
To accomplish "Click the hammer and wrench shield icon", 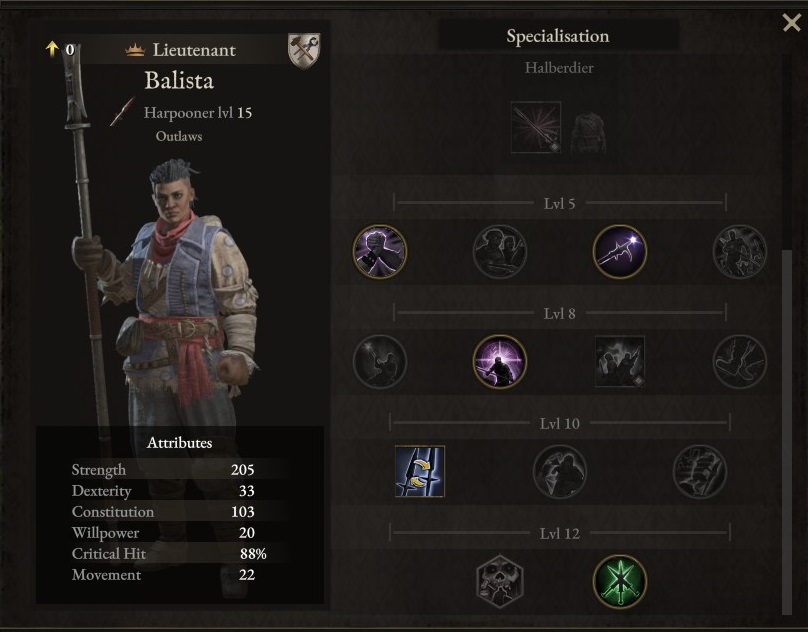I will [x=304, y=50].
